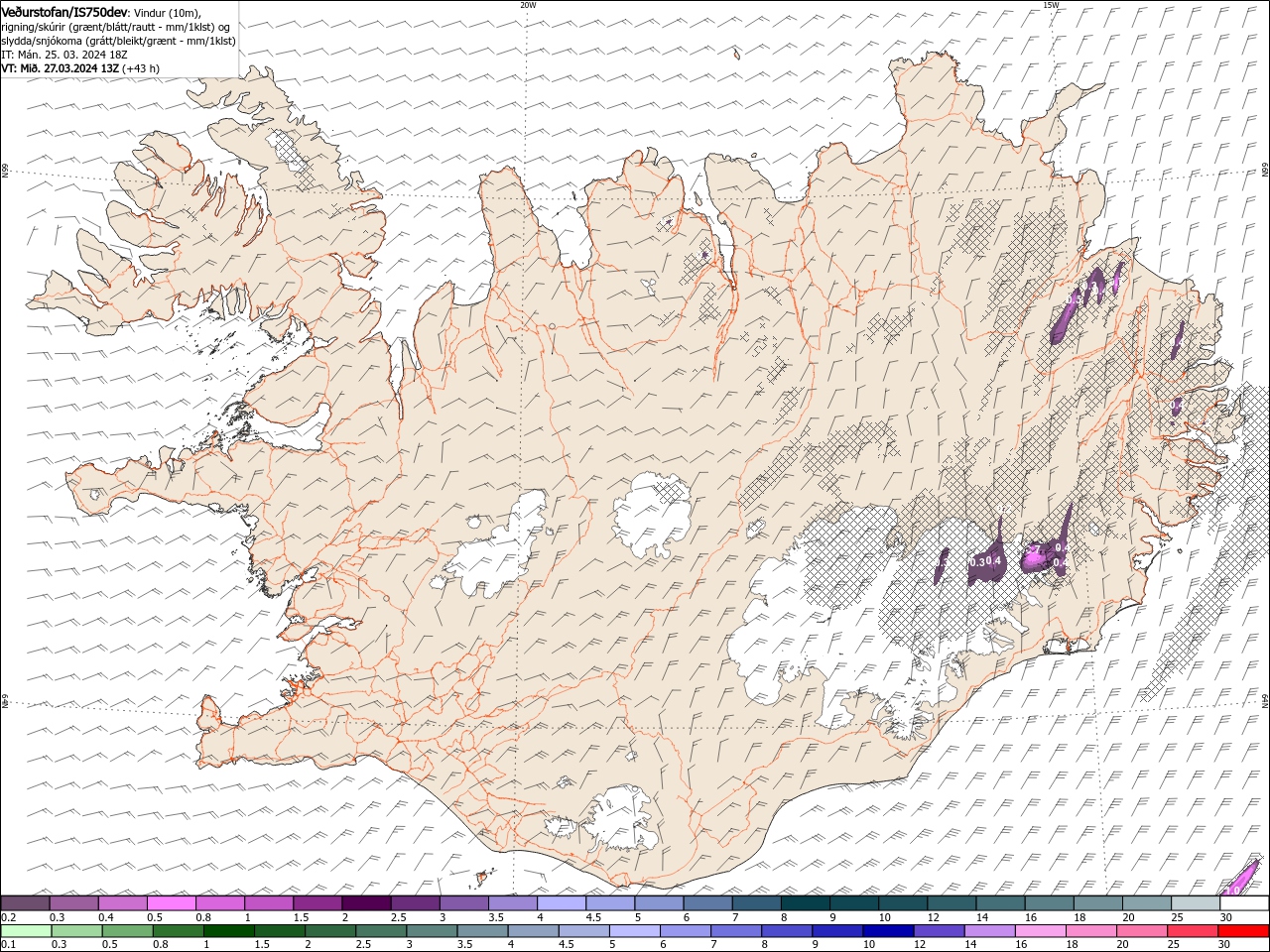Pick the dark teal swatch labeled 8 in top legend row
Image resolution: width=1270 pixels, height=952 pixels.
tap(805, 902)
